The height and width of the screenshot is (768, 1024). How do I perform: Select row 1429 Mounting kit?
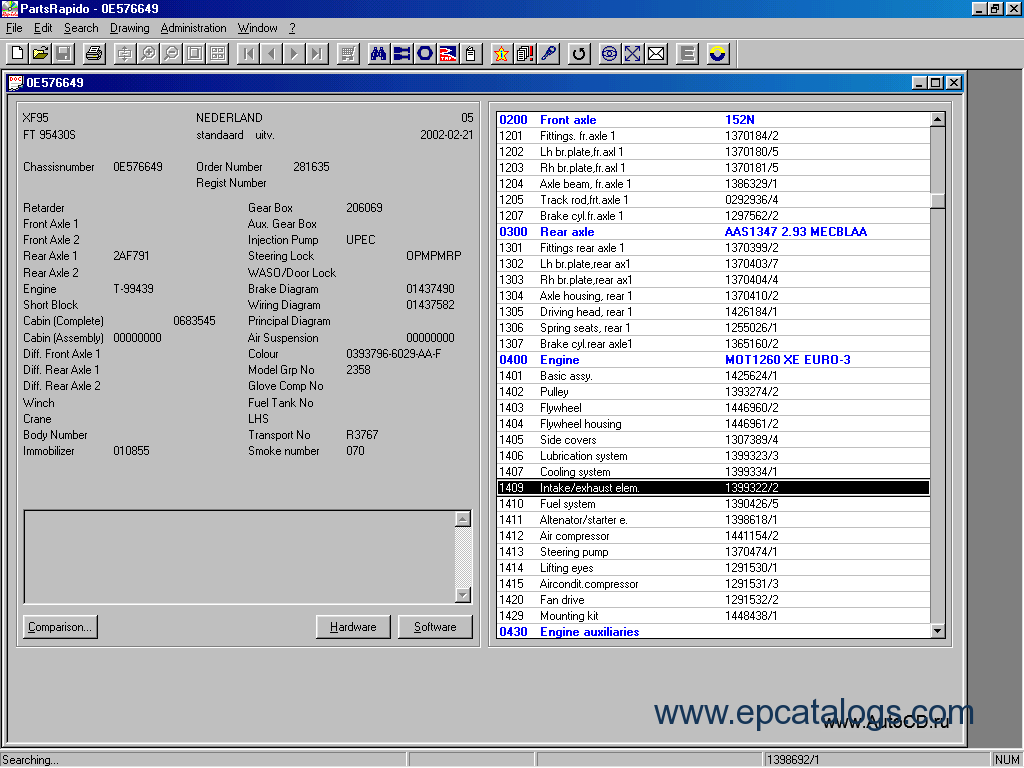tap(713, 616)
